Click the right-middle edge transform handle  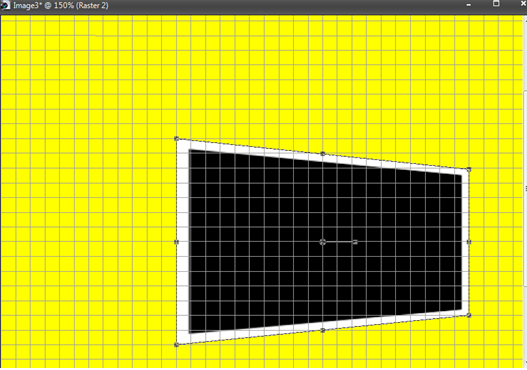pyautogui.click(x=469, y=242)
